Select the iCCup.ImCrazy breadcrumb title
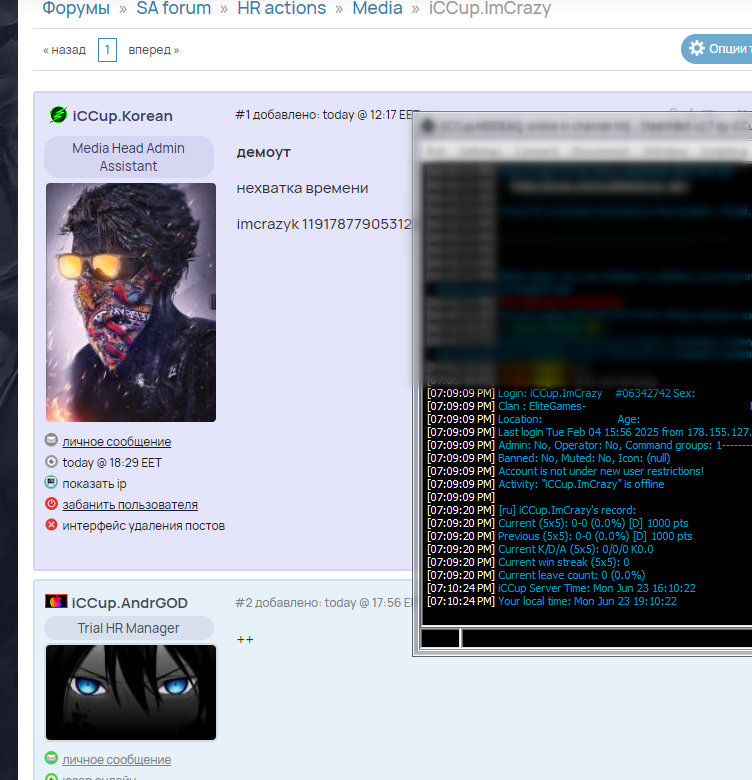Screen dimensions: 752x780 click(x=490, y=8)
